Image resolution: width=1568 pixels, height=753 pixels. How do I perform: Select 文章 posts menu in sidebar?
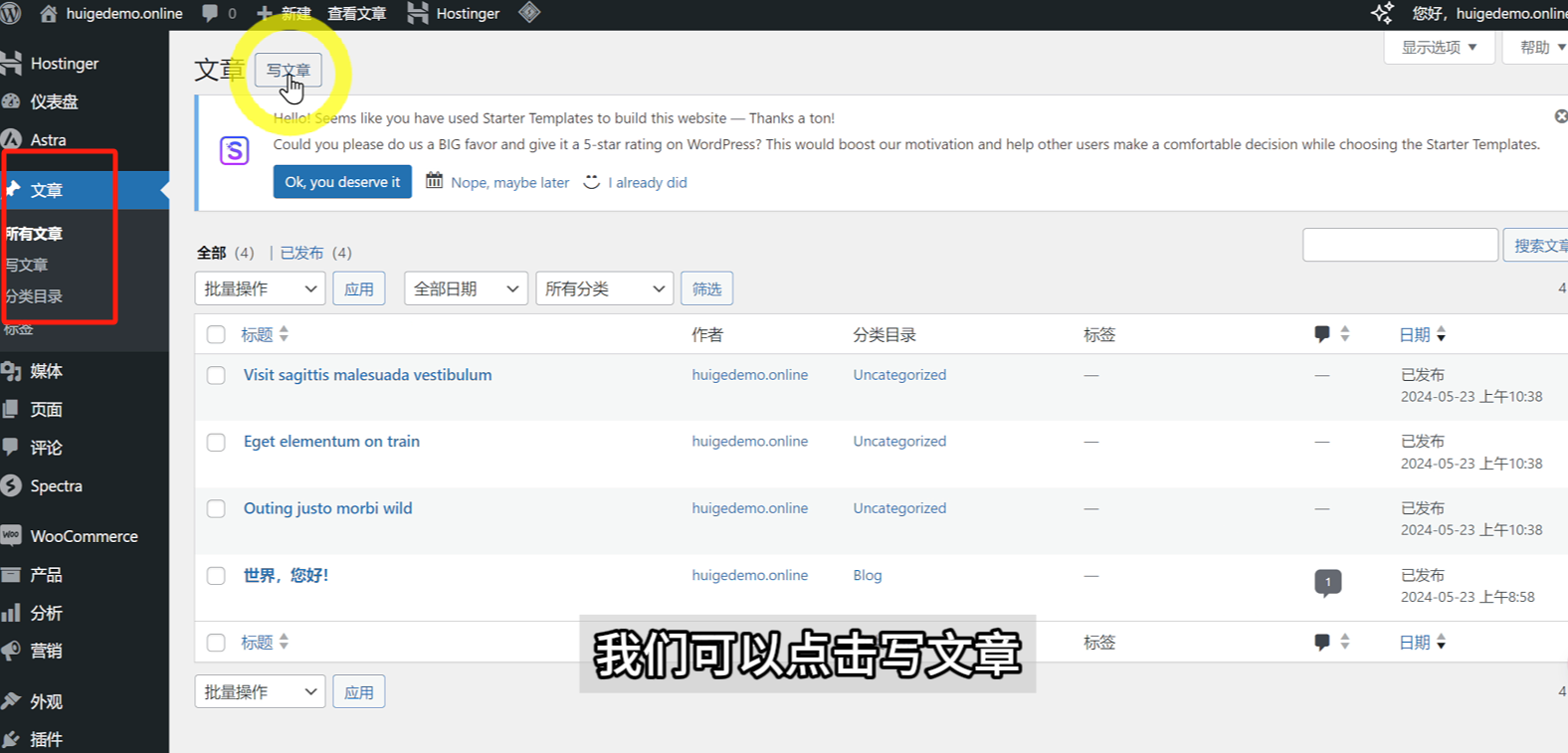point(85,190)
